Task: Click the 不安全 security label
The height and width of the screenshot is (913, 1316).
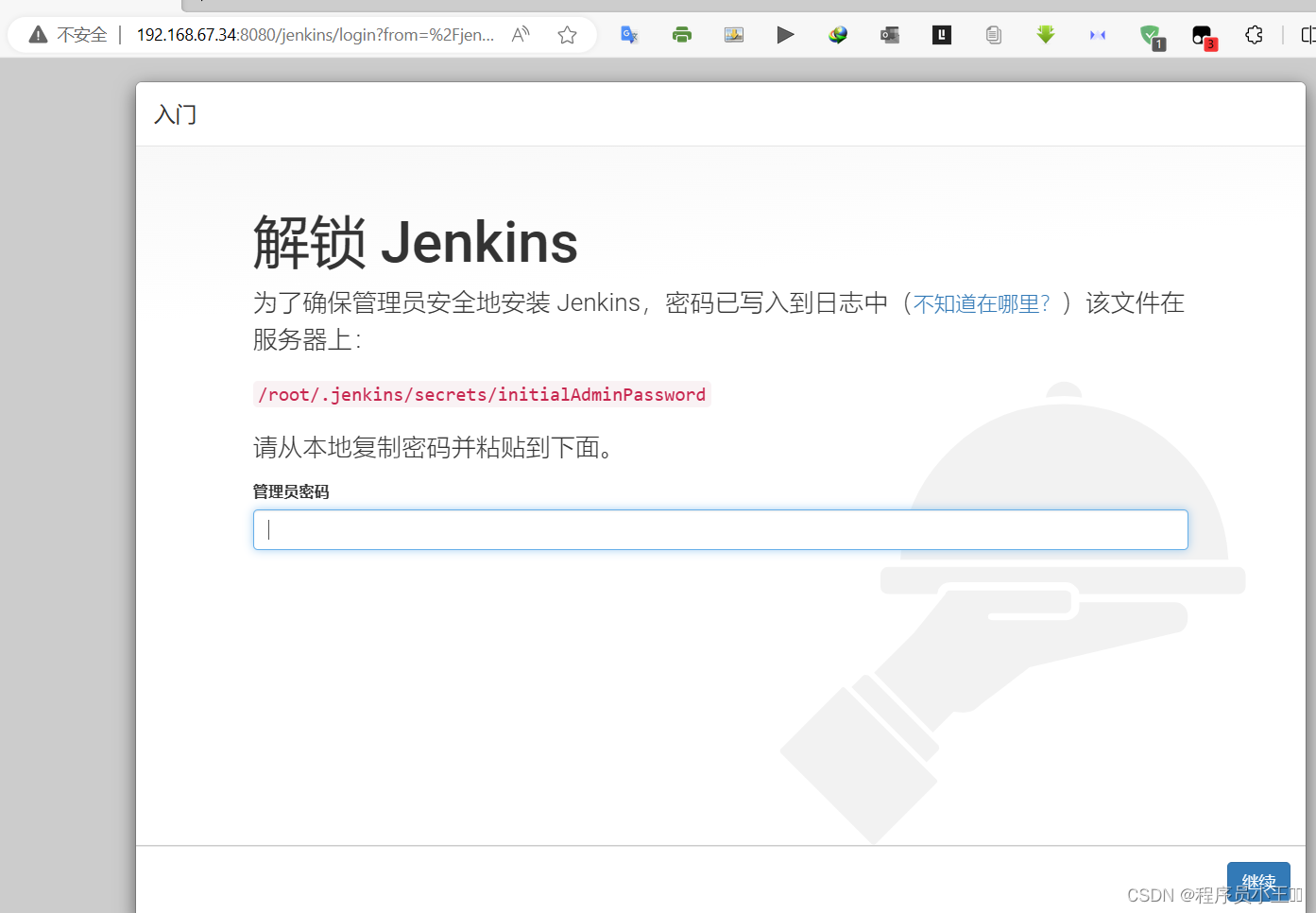Action: 82,35
